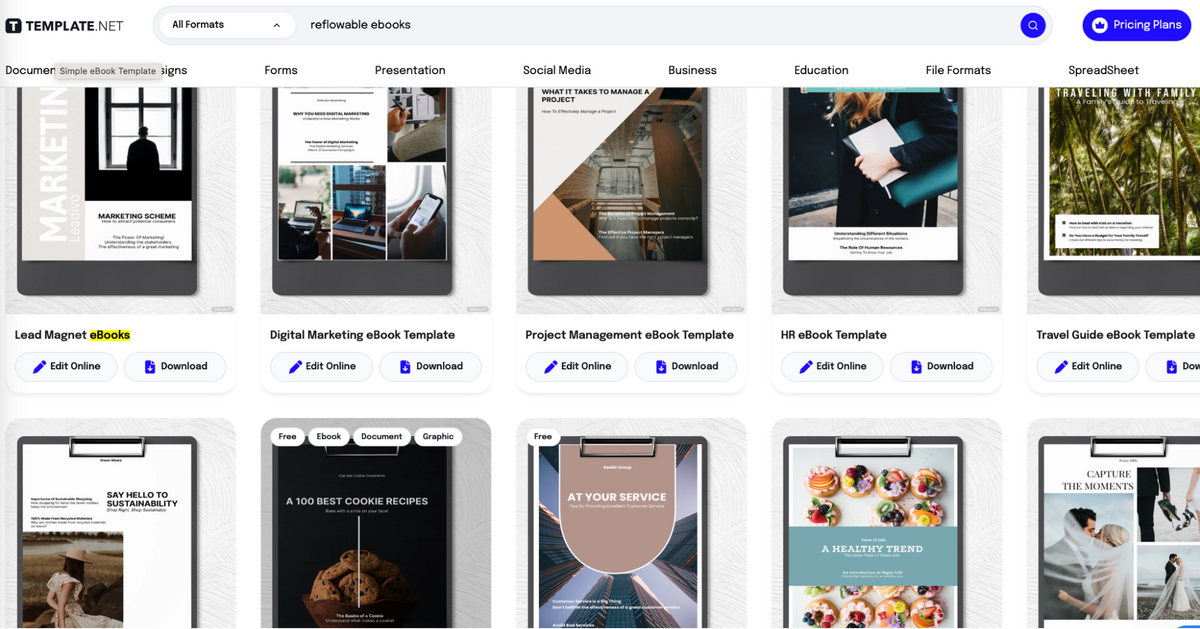Screen dimensions: 1200x629
Task: Click the Template.net logo
Action: pos(63,25)
